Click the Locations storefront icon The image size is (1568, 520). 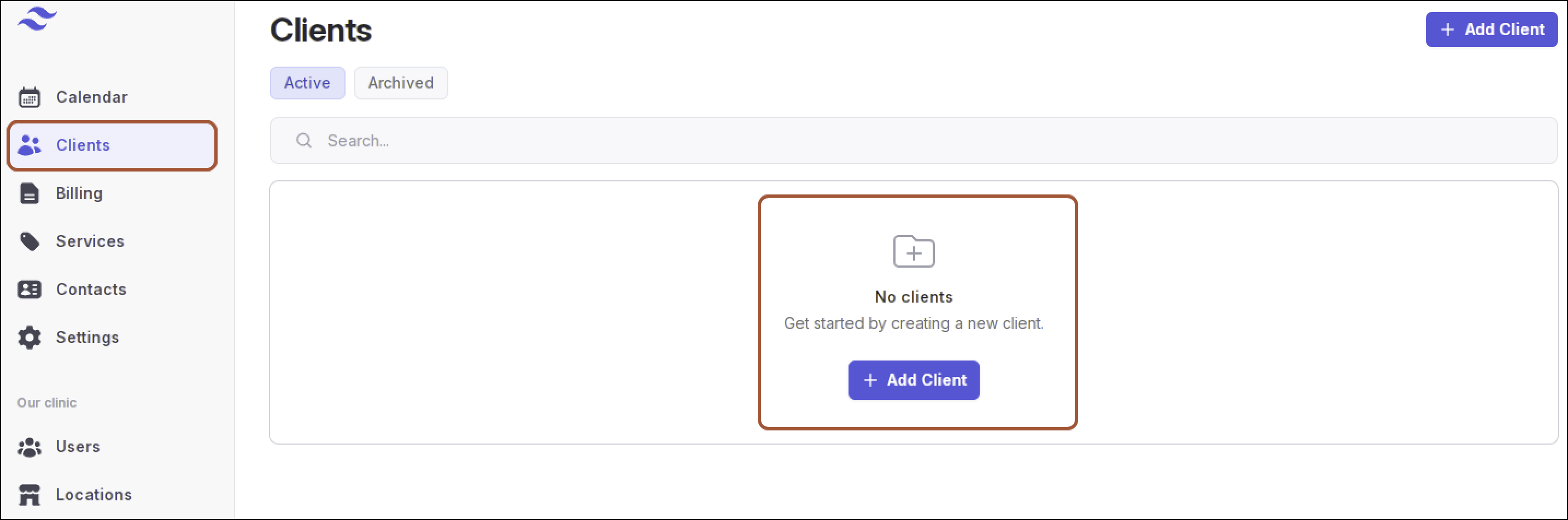pyautogui.click(x=29, y=494)
